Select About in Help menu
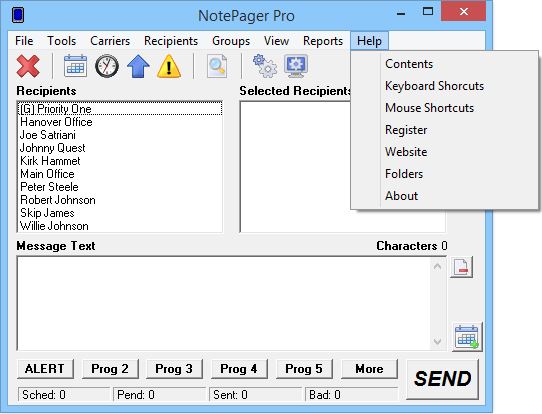542x414 pixels. click(x=445, y=196)
